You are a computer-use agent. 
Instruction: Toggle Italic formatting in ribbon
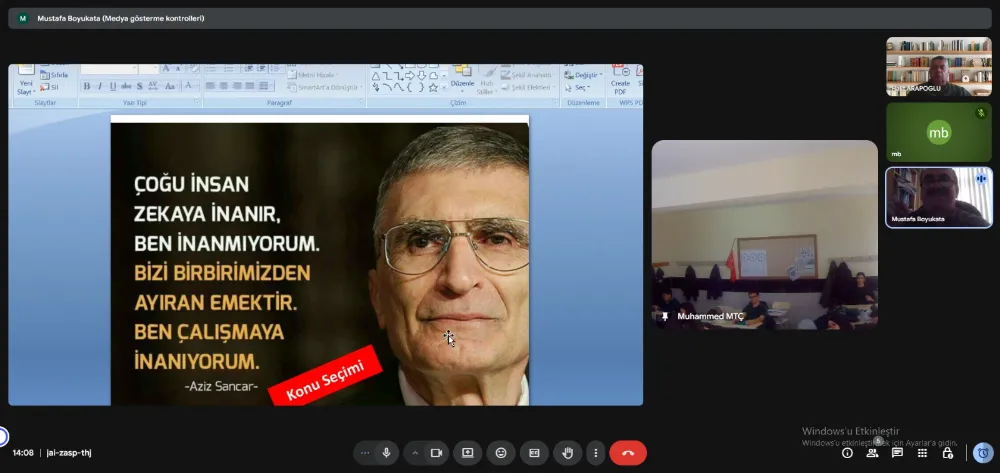100,86
